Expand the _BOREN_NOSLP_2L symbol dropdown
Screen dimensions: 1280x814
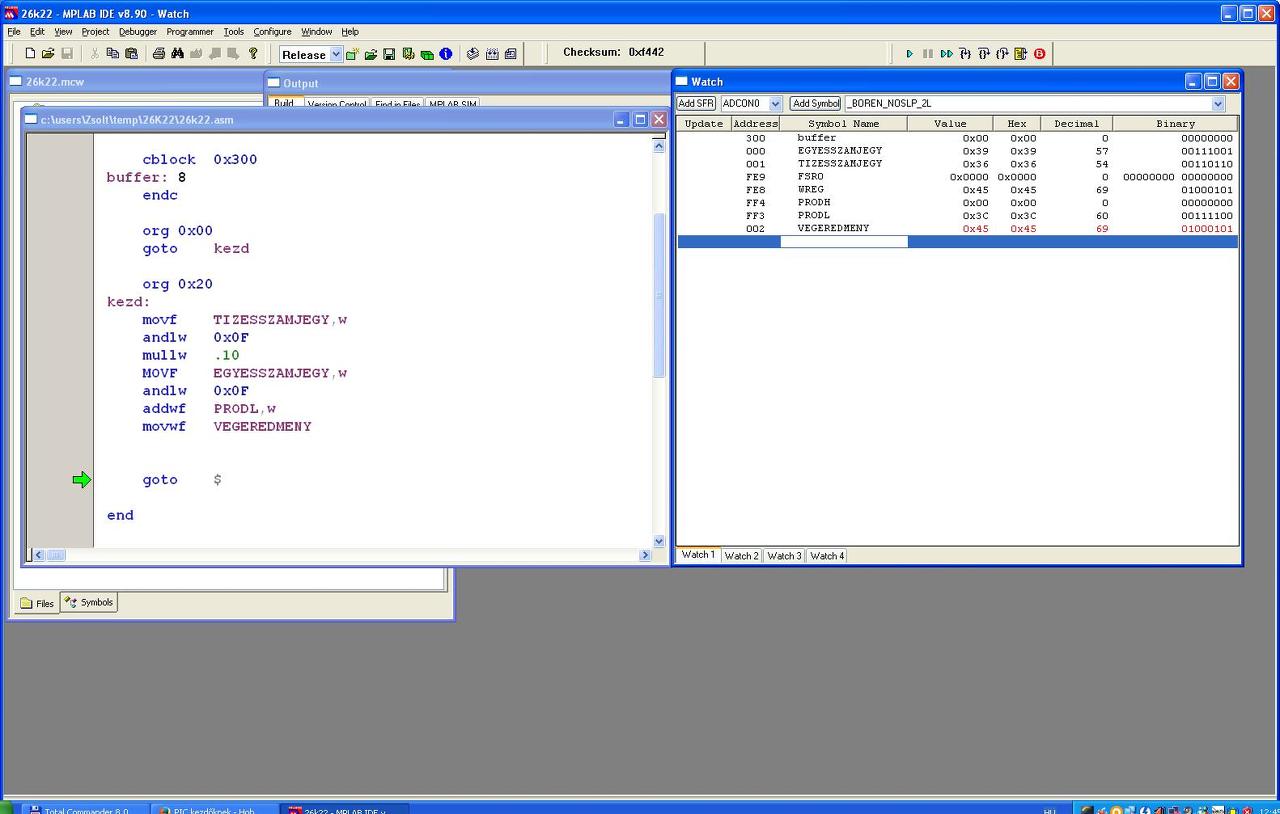(1217, 104)
